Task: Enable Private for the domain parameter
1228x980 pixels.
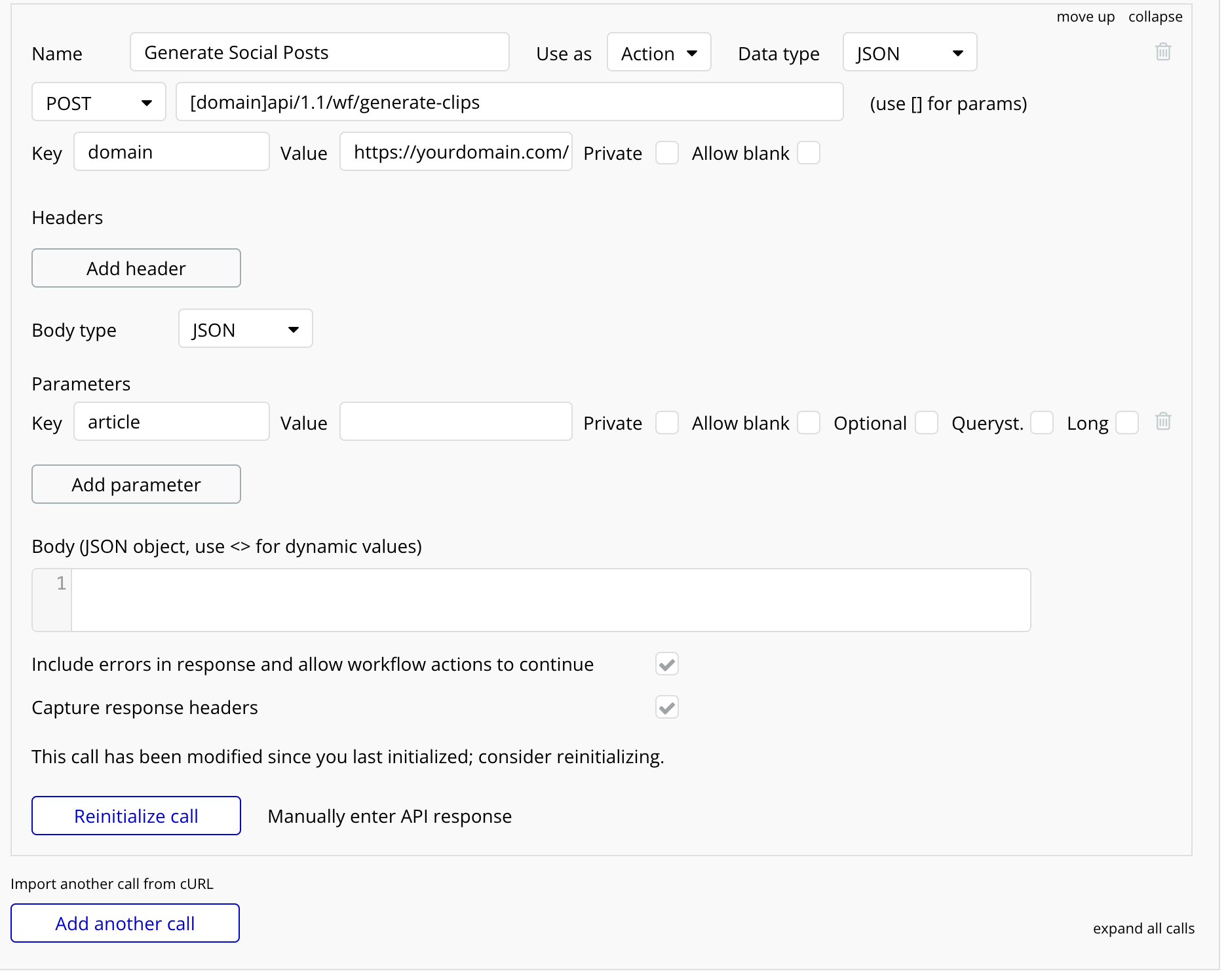Action: (667, 153)
